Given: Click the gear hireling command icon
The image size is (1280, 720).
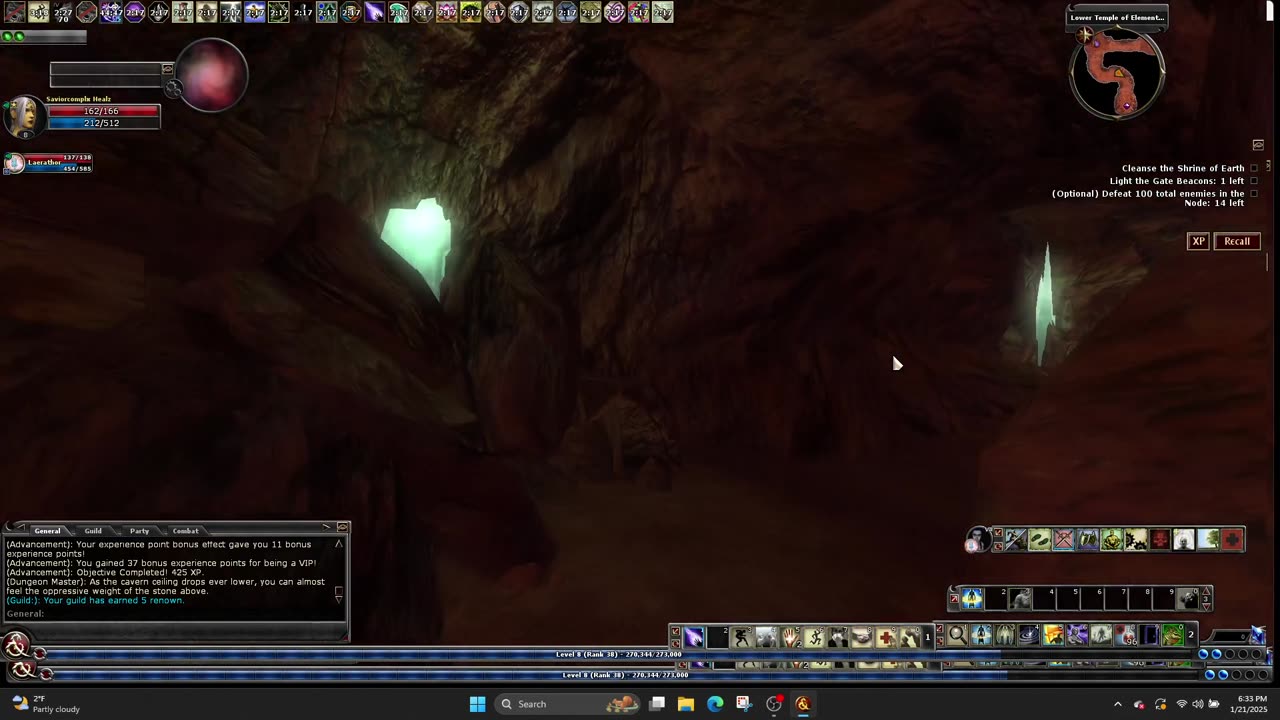Looking at the screenshot, I should [1135, 540].
